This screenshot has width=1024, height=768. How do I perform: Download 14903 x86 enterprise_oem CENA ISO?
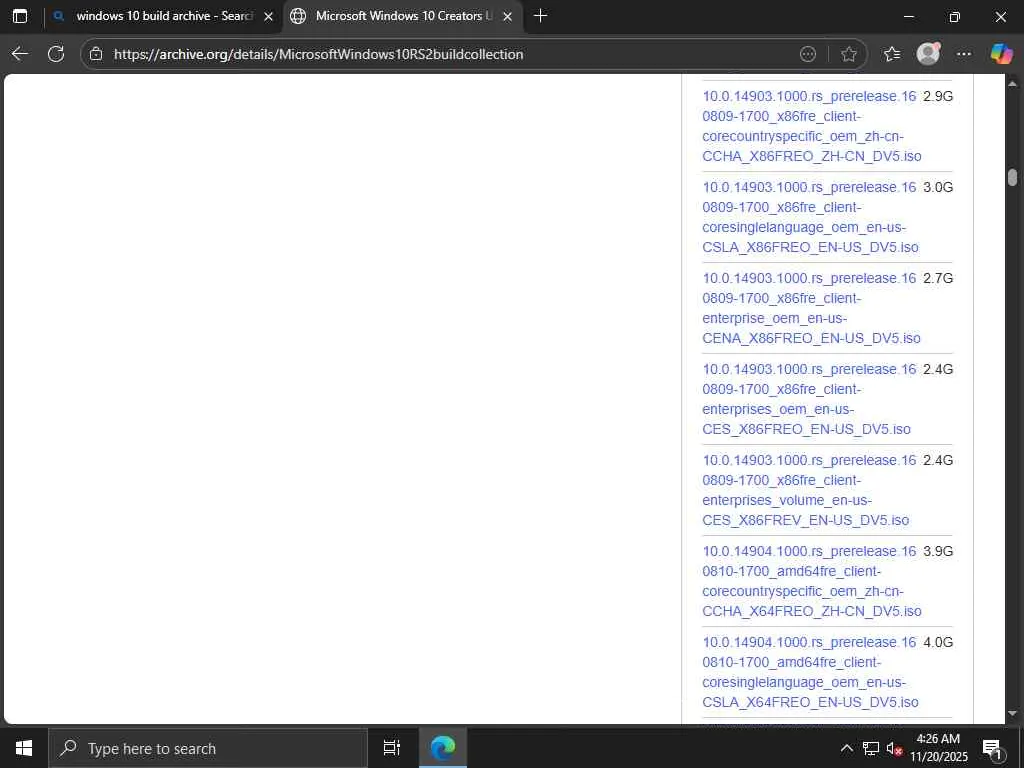click(811, 308)
